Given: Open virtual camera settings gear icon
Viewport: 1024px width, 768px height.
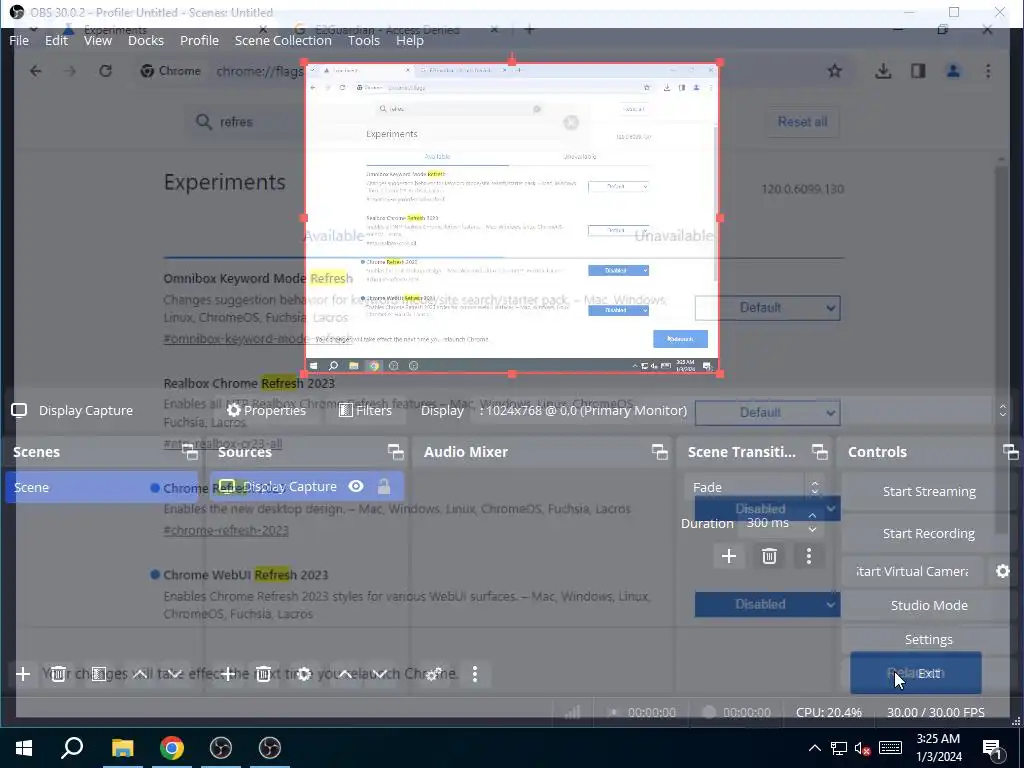Looking at the screenshot, I should tap(1002, 571).
